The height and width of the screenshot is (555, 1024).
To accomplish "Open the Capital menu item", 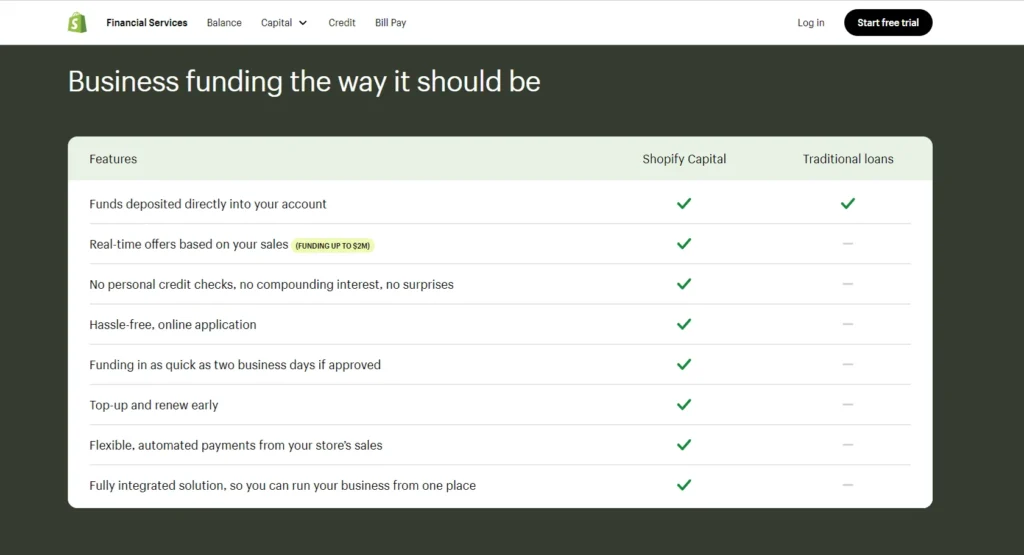I will coord(276,23).
